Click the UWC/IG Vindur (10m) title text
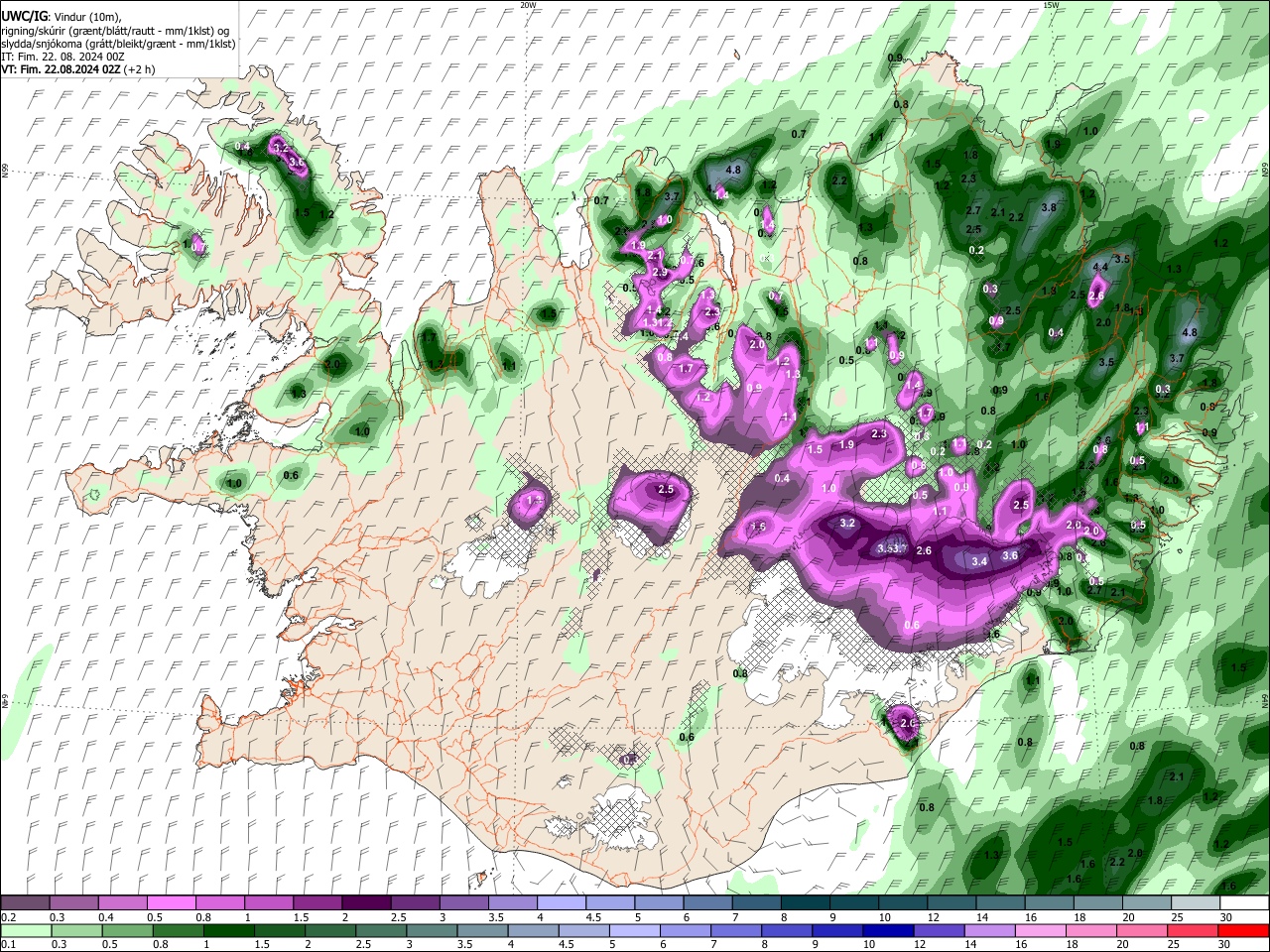1270x952 pixels. 61,17
